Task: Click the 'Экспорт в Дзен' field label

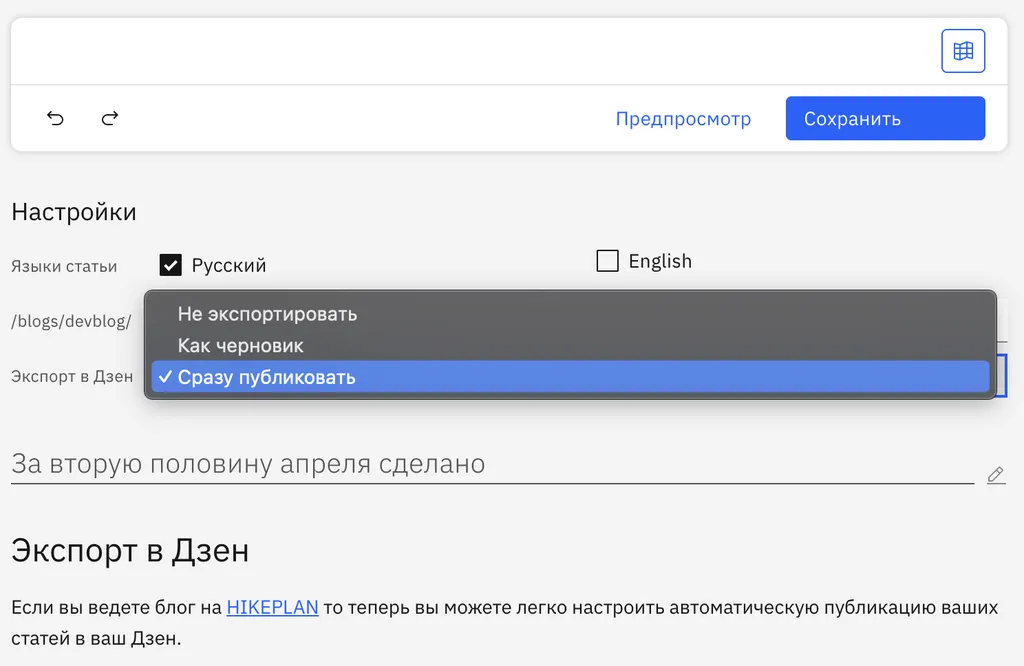Action: click(72, 377)
